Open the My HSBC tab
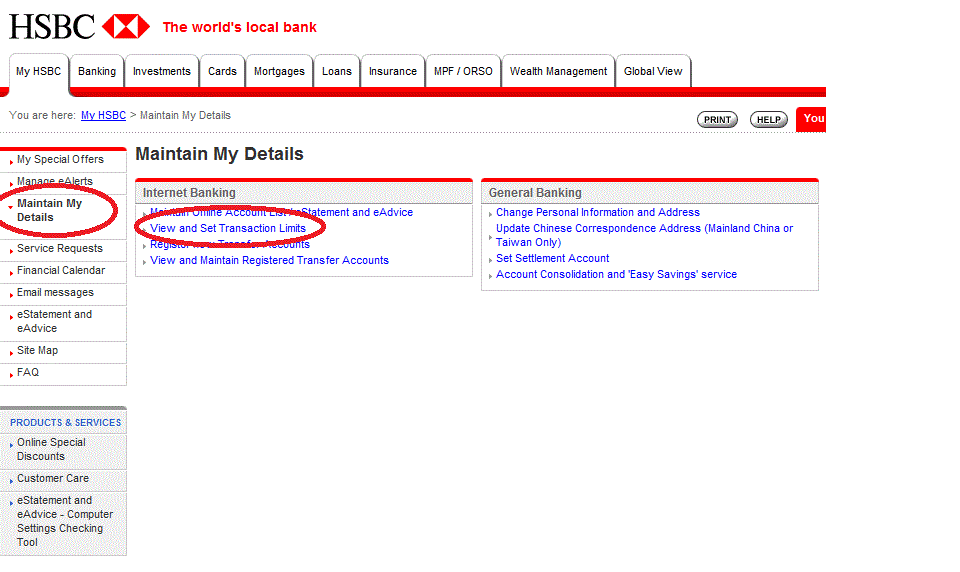This screenshot has width=960, height=572. (39, 72)
